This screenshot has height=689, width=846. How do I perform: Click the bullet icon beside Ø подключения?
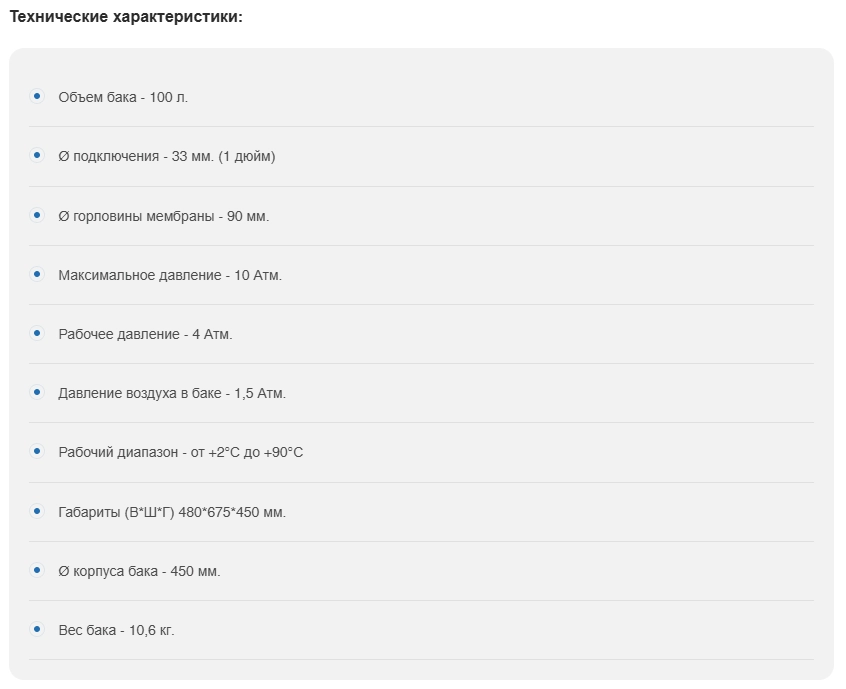37,155
